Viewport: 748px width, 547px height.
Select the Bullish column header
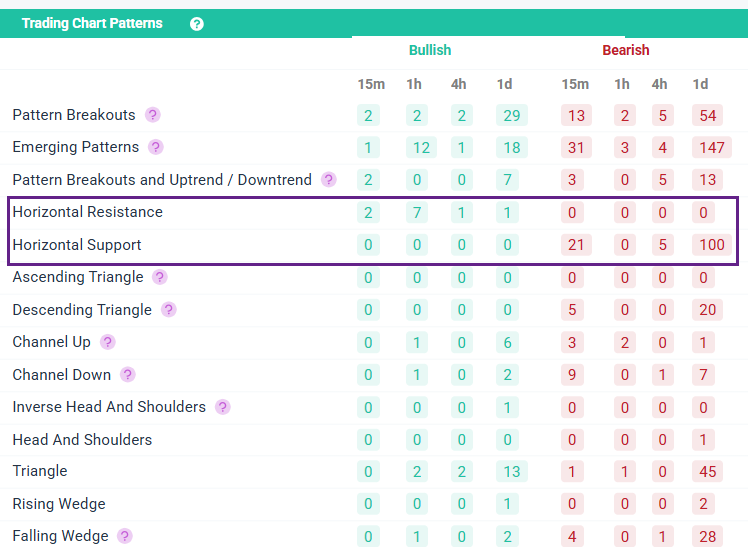point(430,50)
